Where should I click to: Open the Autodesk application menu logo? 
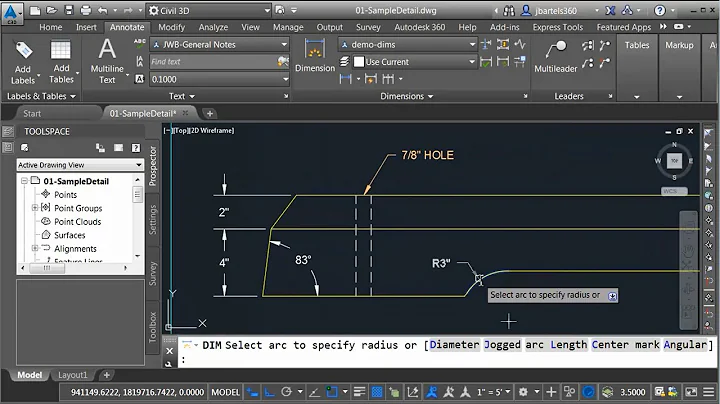click(11, 12)
